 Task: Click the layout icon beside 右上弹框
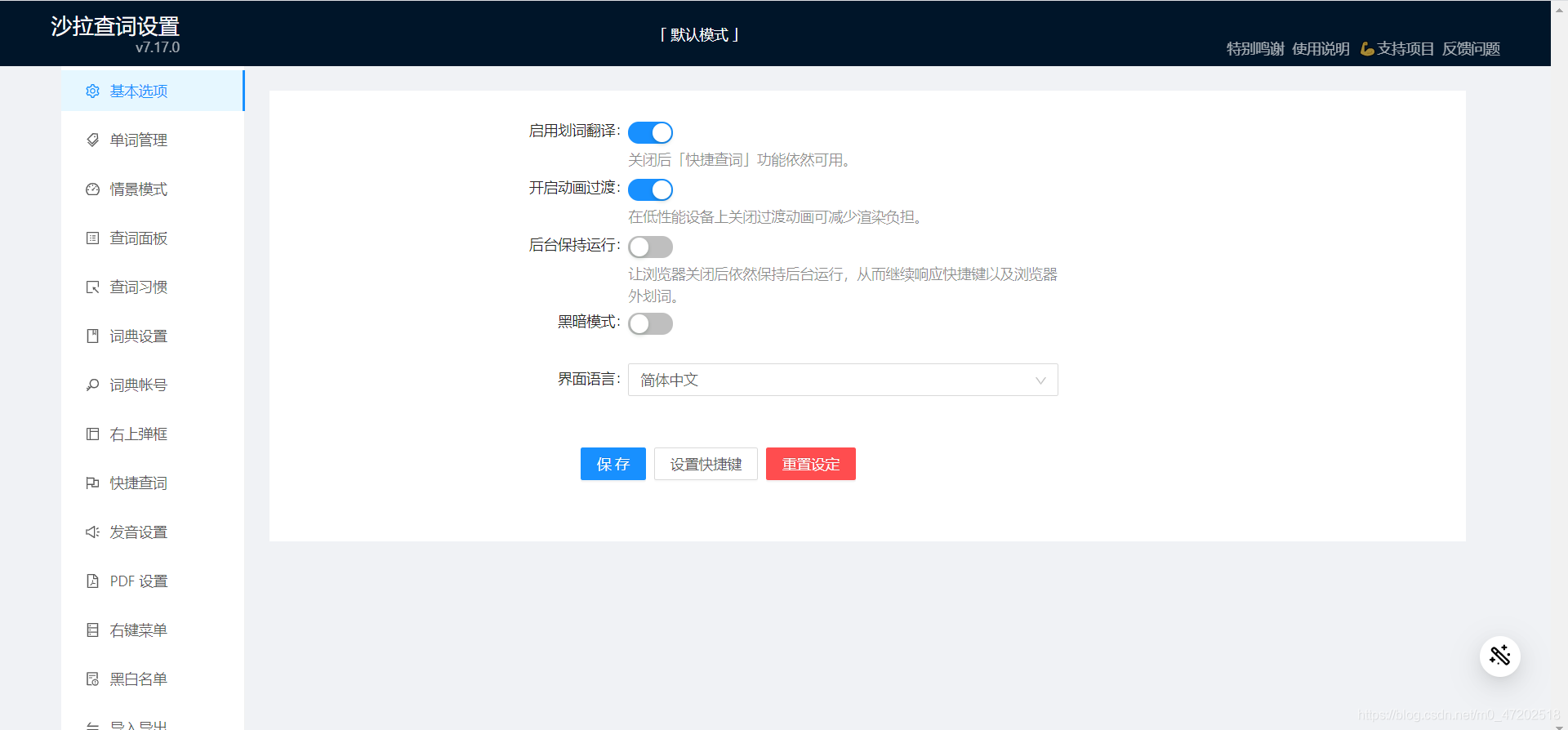(x=93, y=434)
